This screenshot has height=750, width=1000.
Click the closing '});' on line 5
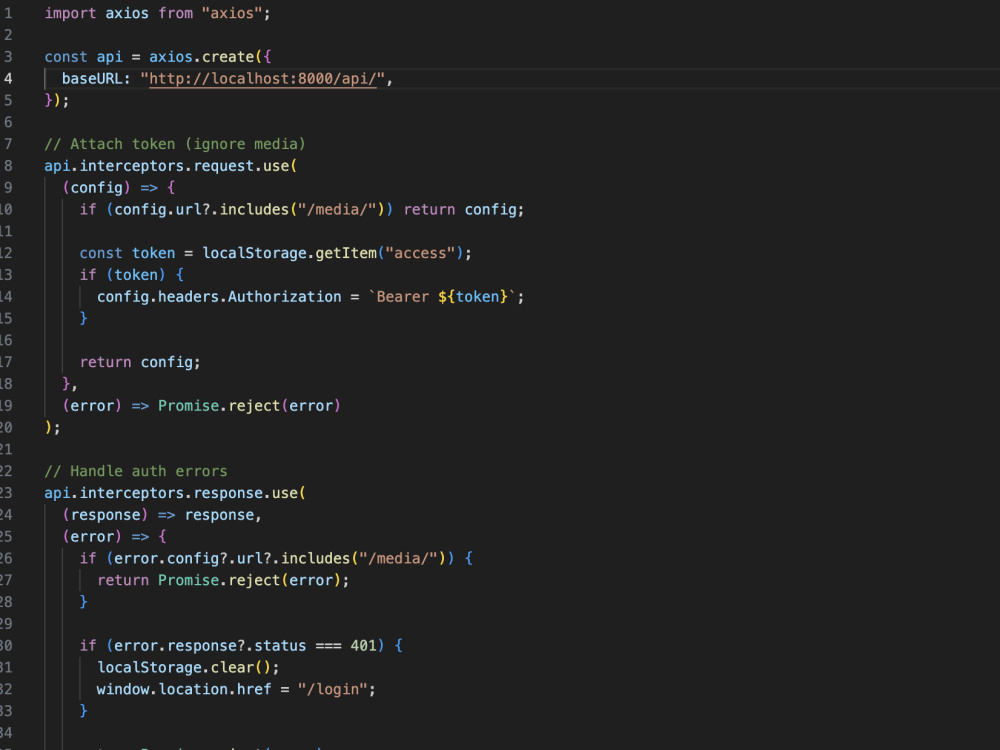click(x=57, y=100)
